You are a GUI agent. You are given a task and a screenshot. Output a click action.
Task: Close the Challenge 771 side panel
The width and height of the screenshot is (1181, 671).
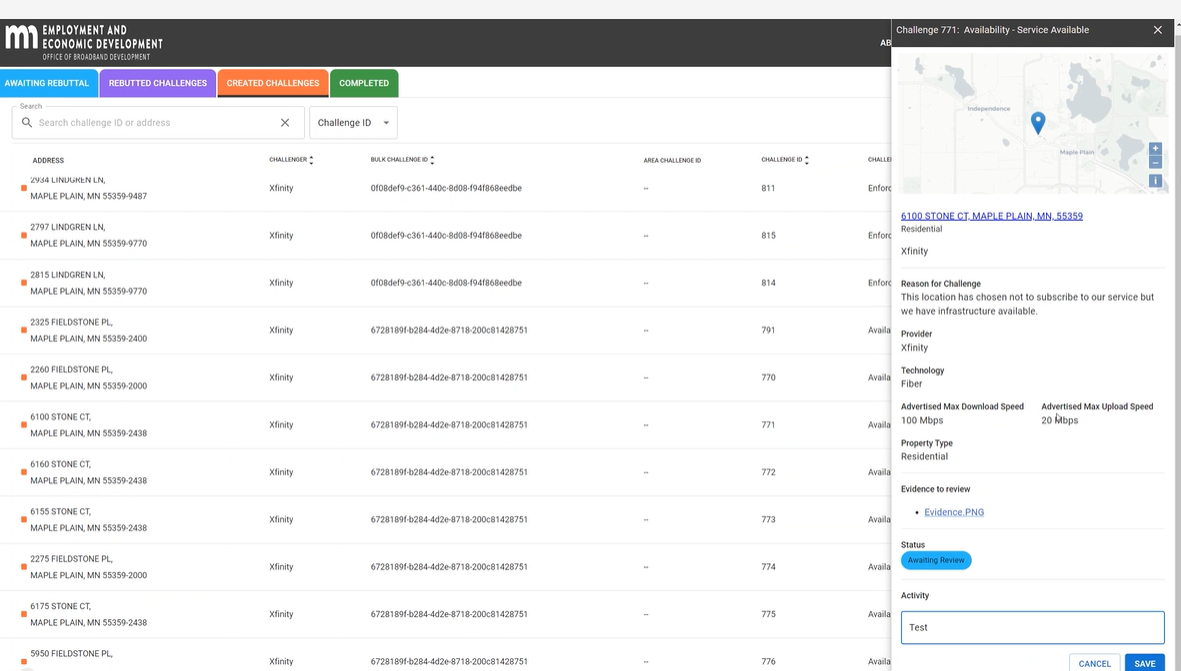click(x=1158, y=30)
